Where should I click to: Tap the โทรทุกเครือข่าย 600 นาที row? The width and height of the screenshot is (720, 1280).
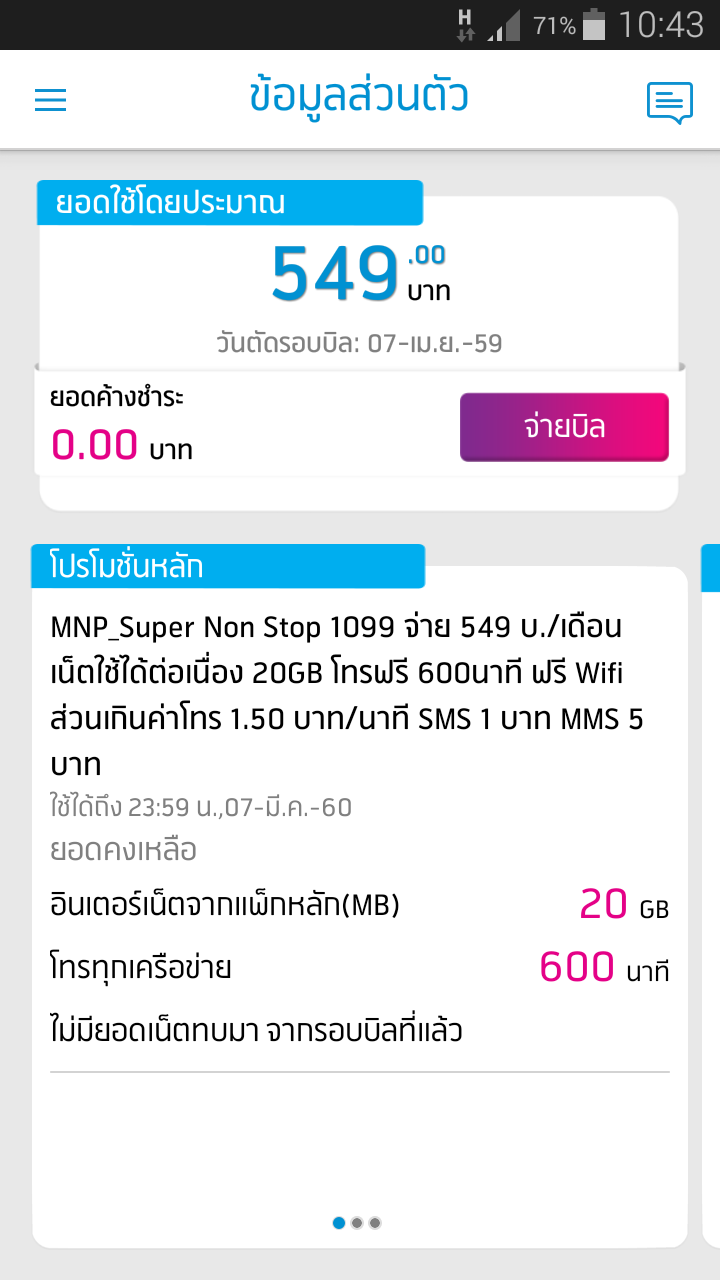point(359,968)
